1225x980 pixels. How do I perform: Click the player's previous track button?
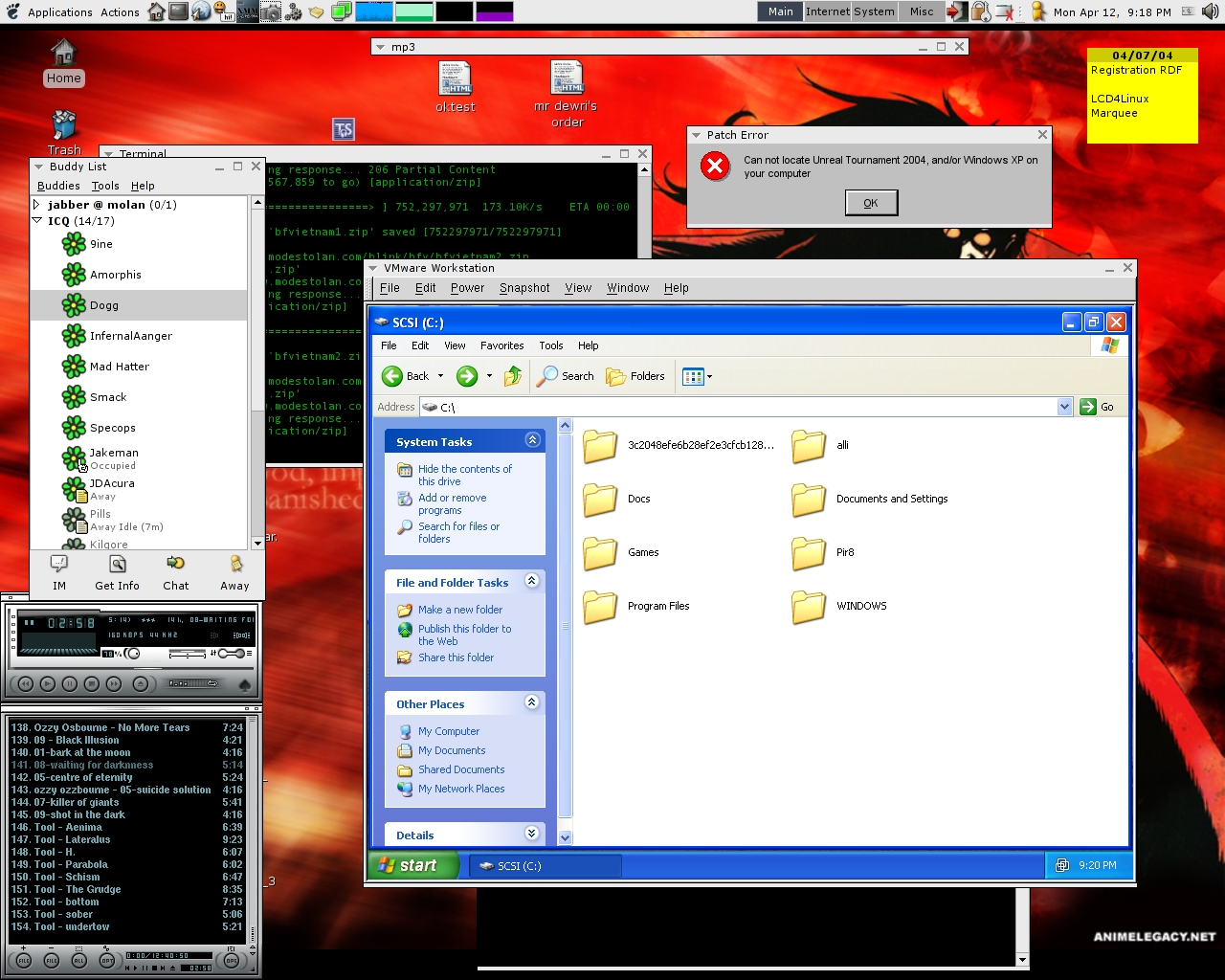click(26, 683)
